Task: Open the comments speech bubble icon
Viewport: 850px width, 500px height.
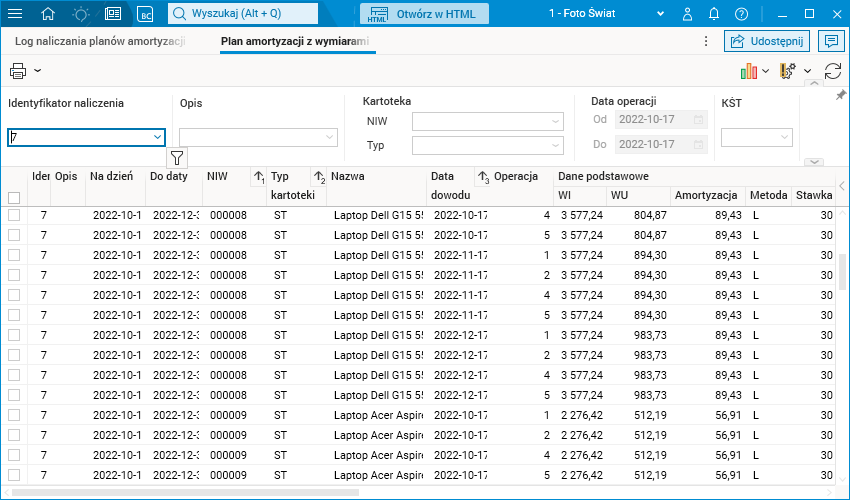Action: tap(829, 41)
